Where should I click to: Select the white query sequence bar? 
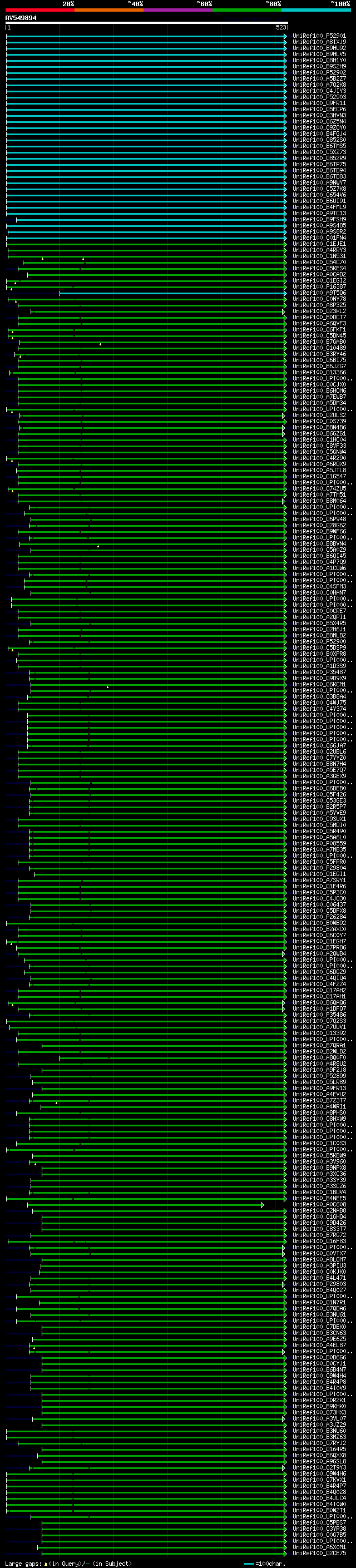(147, 22)
